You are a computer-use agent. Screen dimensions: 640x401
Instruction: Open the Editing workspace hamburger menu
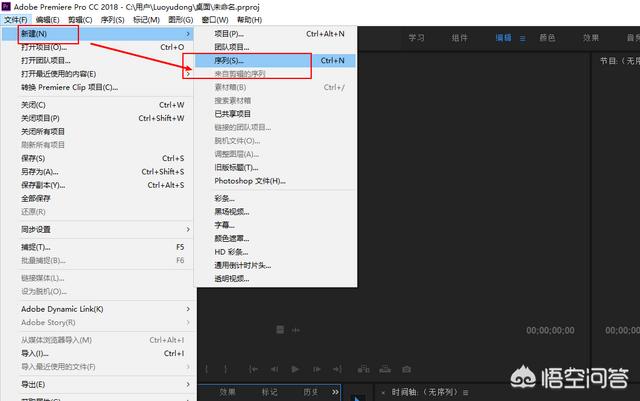pos(522,38)
